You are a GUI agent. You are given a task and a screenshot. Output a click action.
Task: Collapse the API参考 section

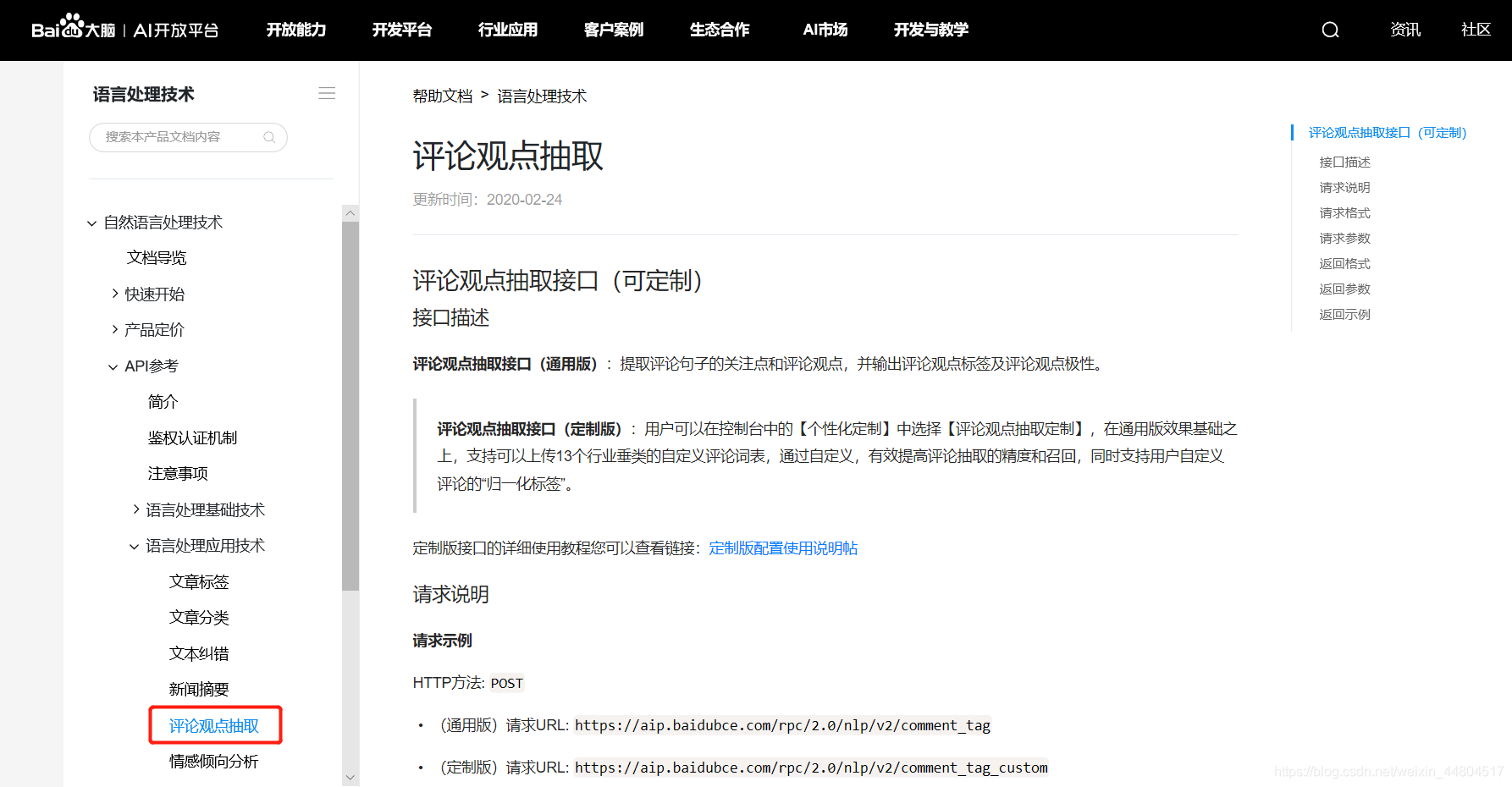pyautogui.click(x=113, y=366)
